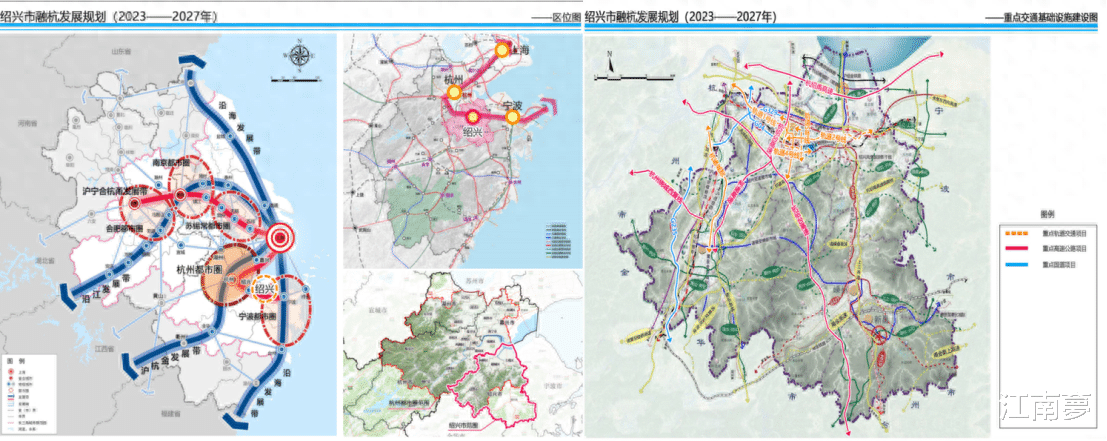Click the 绍兴市范围 label on the bottom map
Image resolution: width=1107 pixels, height=441 pixels.
point(464,426)
